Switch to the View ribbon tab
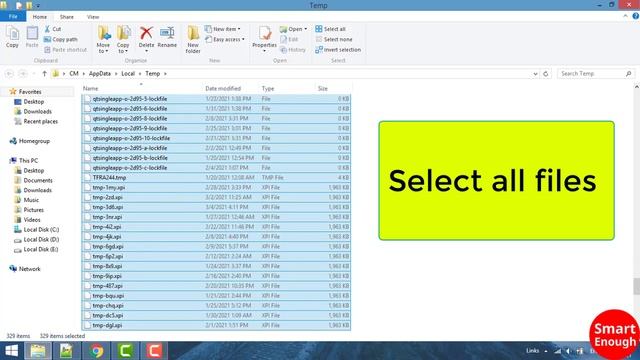Screen dimensions: 640x360 tap(93, 17)
